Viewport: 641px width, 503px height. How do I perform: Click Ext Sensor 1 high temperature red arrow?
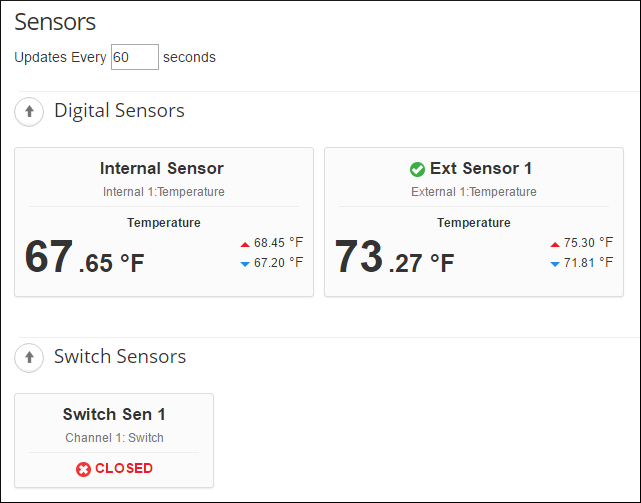[554, 243]
